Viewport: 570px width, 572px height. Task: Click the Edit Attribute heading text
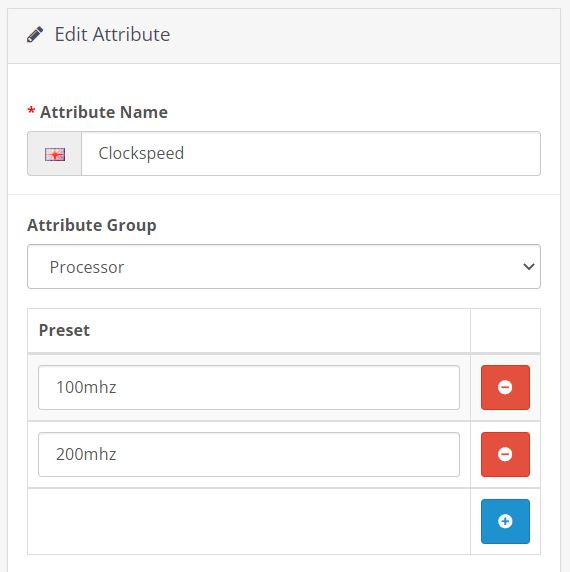[x=112, y=35]
